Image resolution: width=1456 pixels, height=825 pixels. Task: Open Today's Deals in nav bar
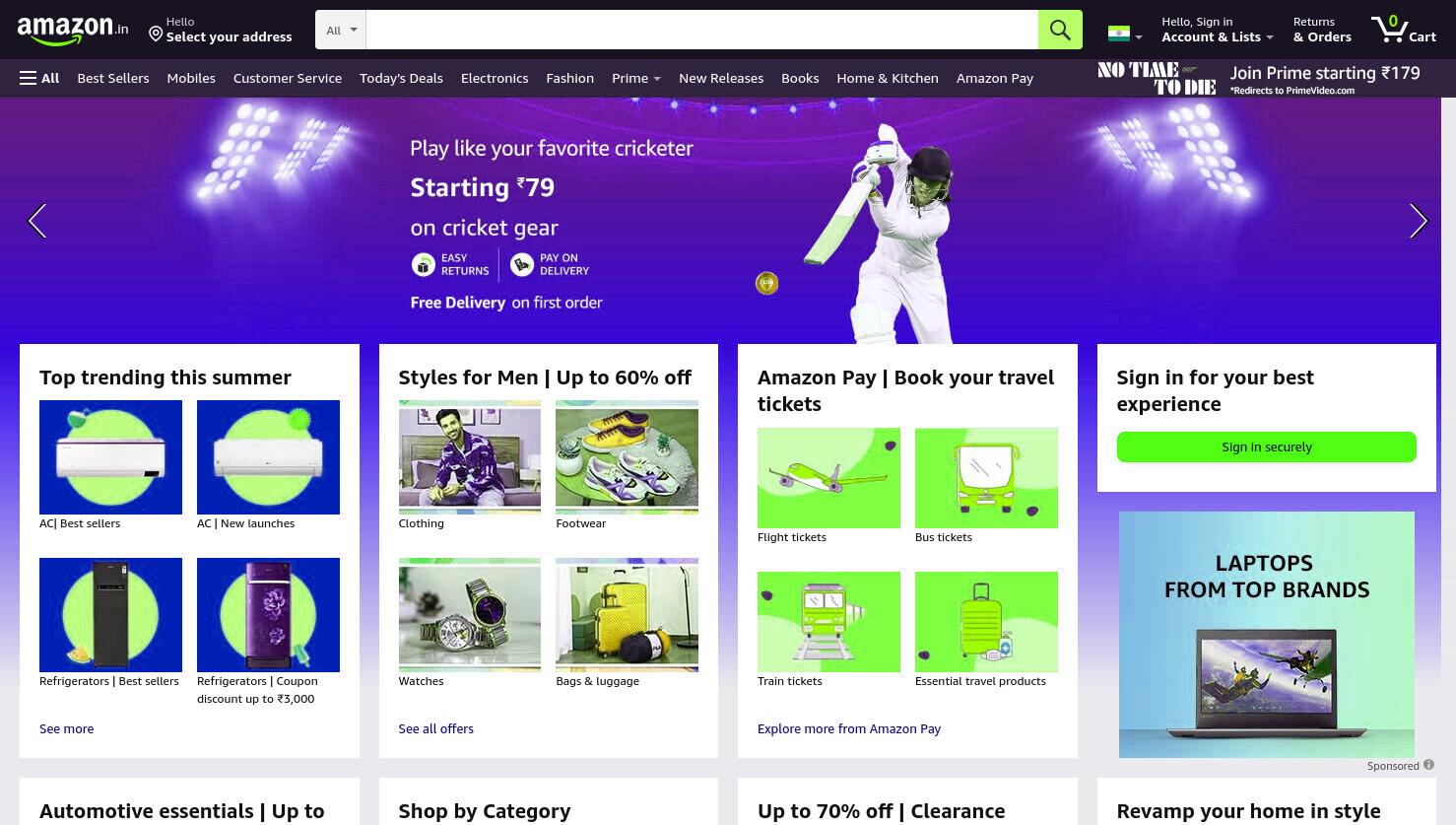click(401, 78)
